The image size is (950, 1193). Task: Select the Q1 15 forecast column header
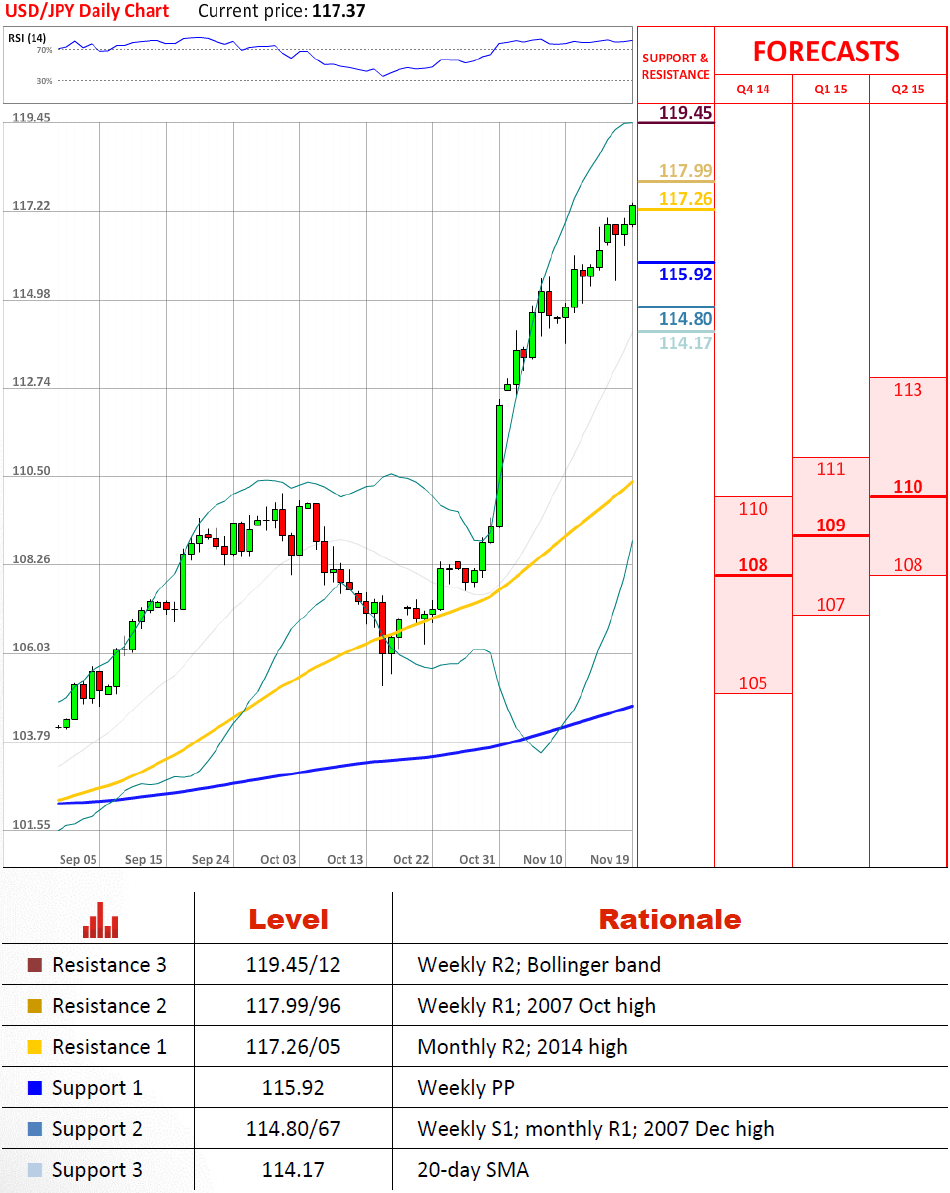click(x=831, y=89)
